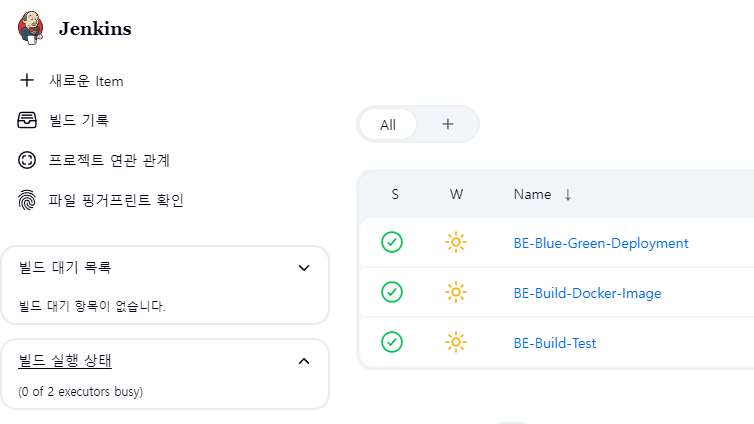754x424 pixels.
Task: Sort by the S status column
Action: click(x=395, y=194)
